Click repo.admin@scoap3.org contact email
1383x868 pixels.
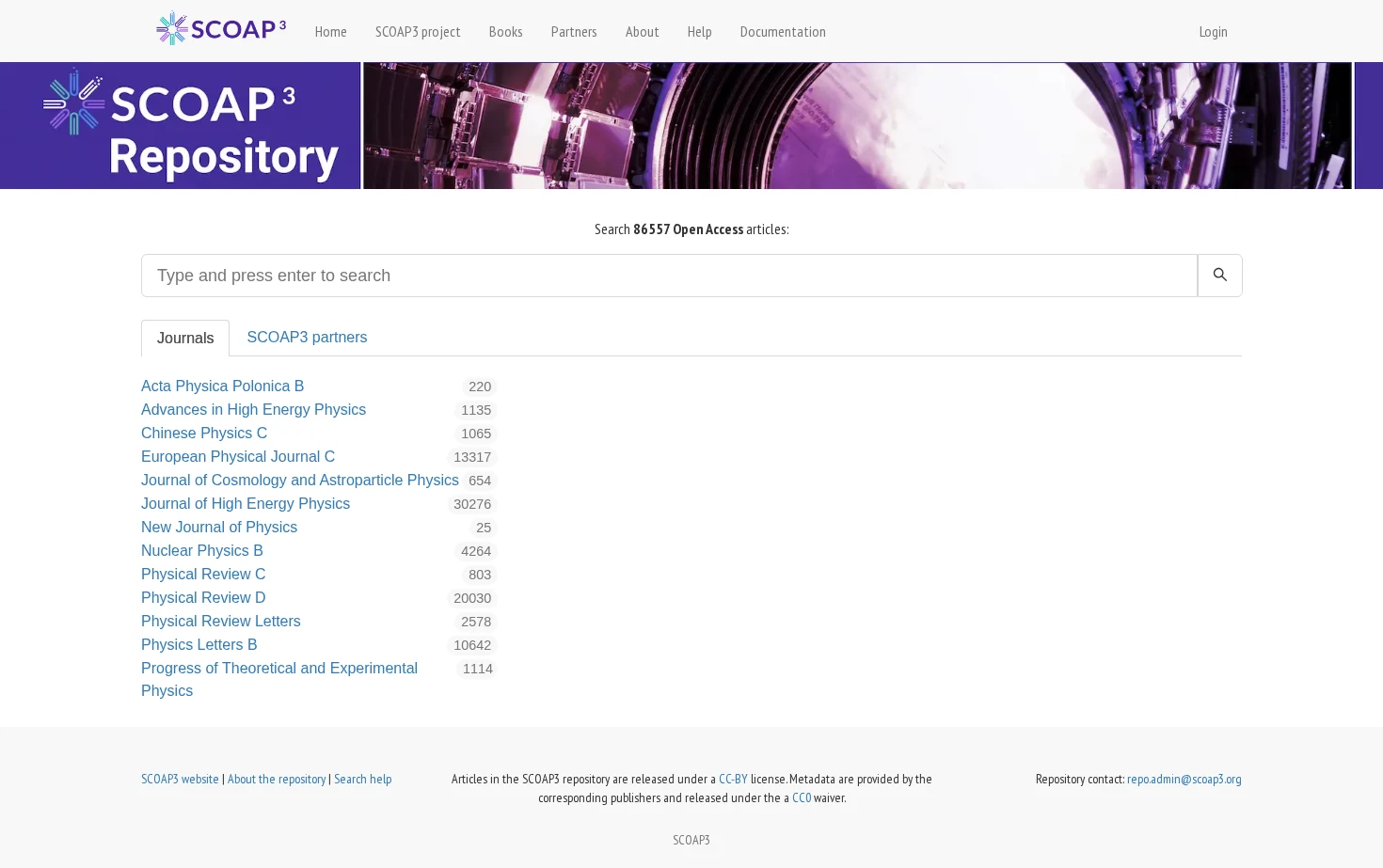(1184, 779)
